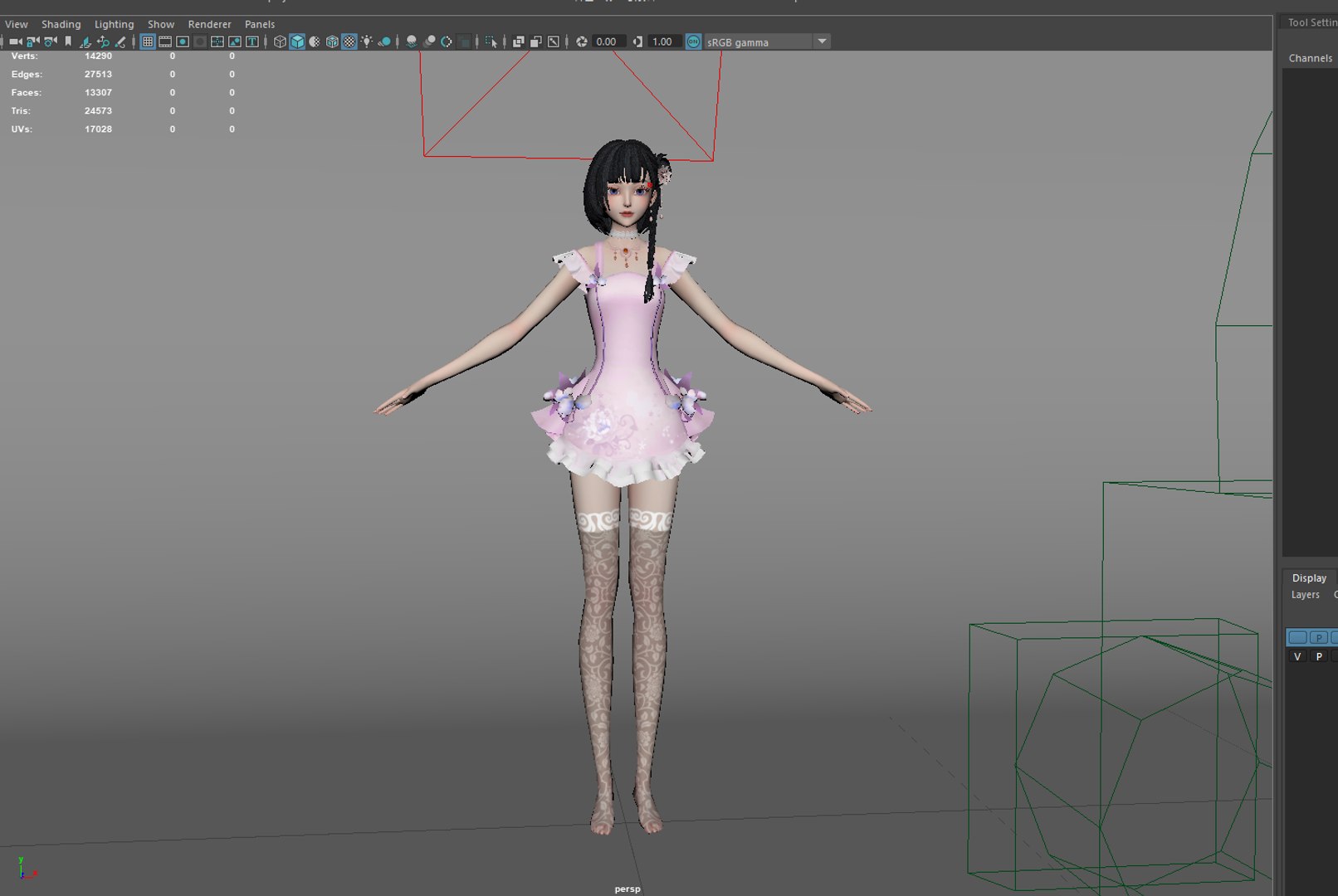Image resolution: width=1338 pixels, height=896 pixels.
Task: Click the Exposure aperture icon
Action: pyautogui.click(x=582, y=41)
